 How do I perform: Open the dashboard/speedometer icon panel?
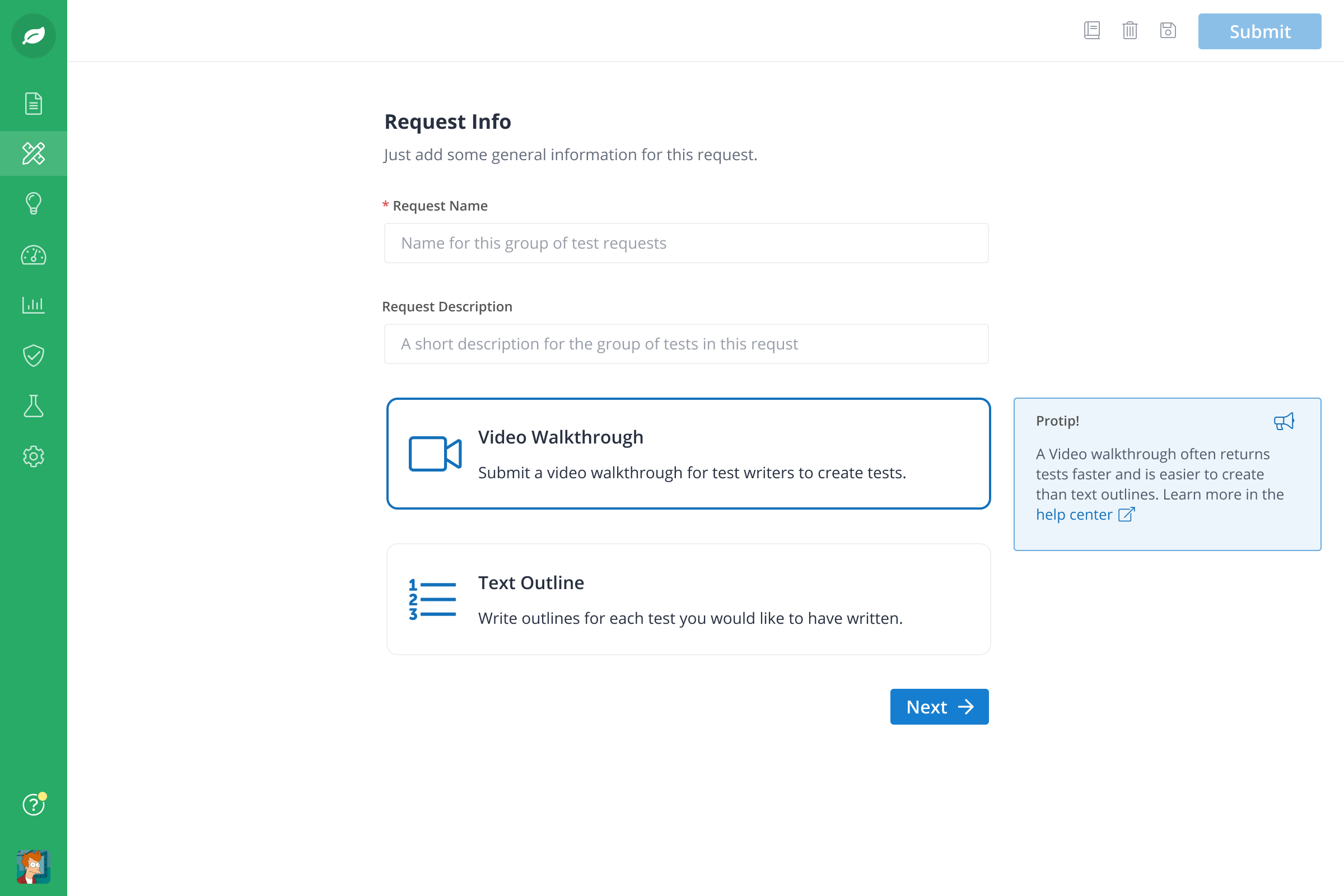pyautogui.click(x=33, y=255)
